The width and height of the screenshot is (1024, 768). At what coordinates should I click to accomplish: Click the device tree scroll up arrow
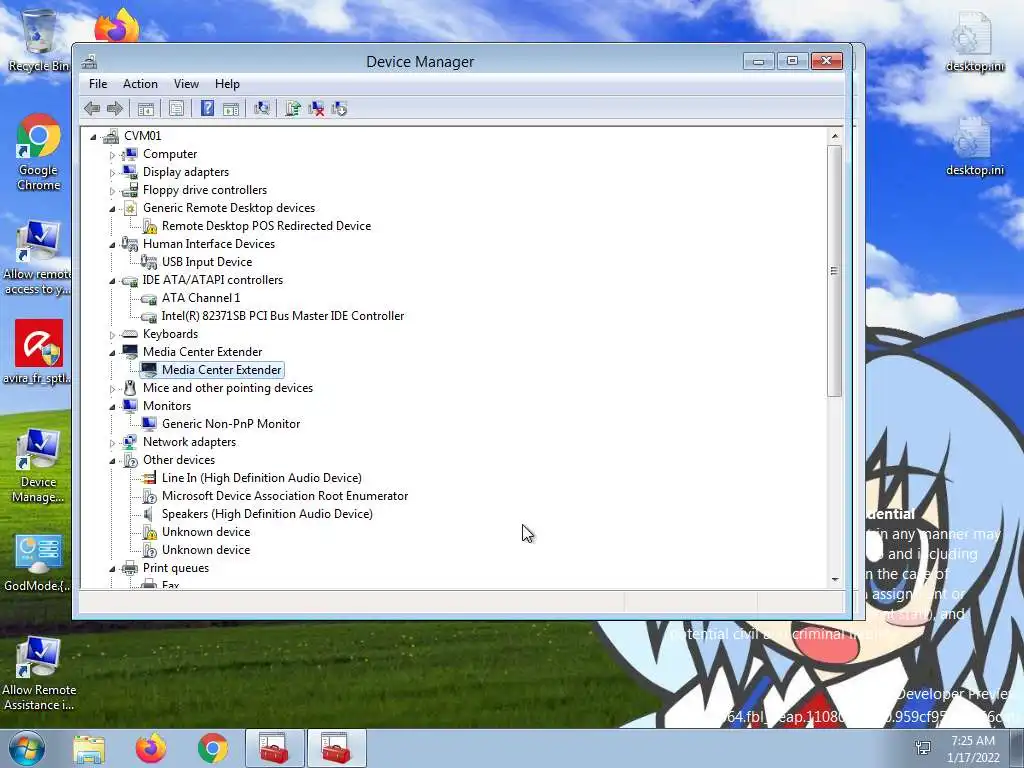(834, 136)
